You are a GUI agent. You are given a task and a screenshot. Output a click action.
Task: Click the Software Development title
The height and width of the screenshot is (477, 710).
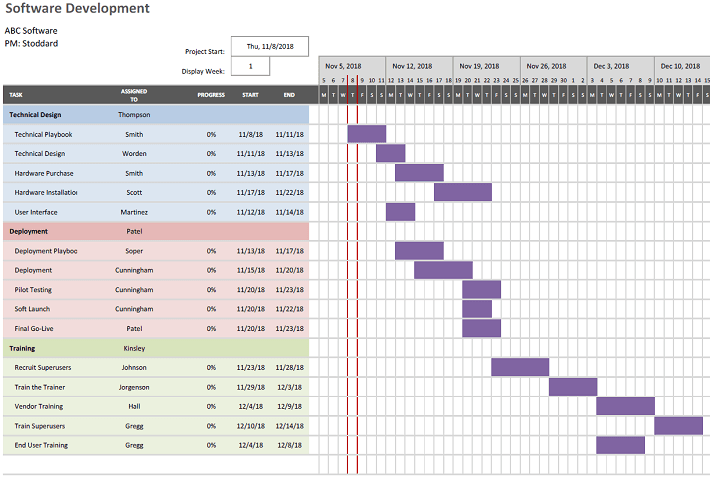[77, 8]
